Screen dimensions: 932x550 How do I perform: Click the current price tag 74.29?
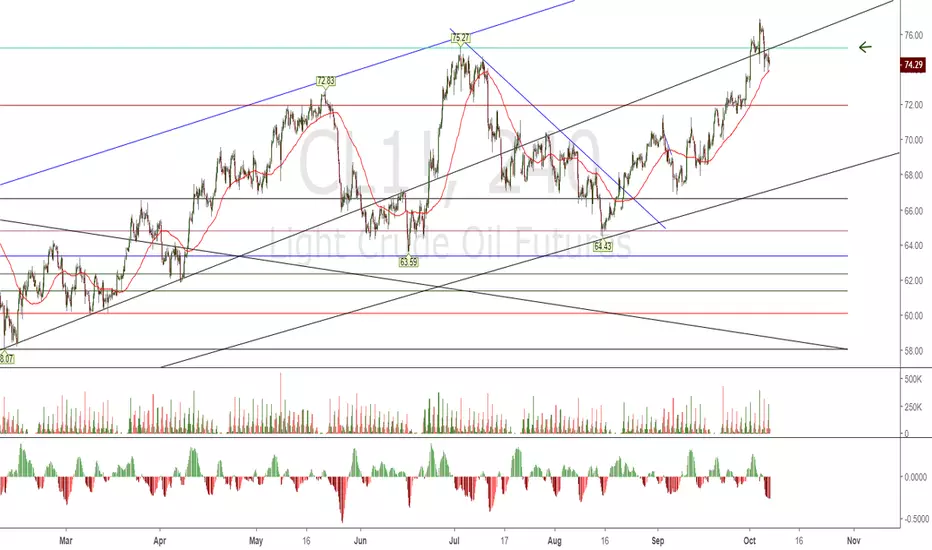[913, 65]
